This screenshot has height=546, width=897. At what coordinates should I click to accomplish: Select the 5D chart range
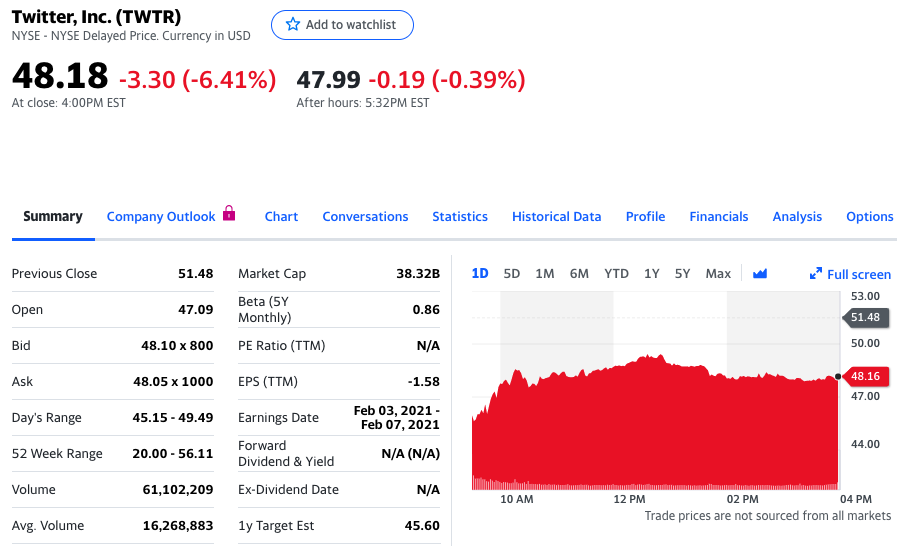[x=512, y=274]
